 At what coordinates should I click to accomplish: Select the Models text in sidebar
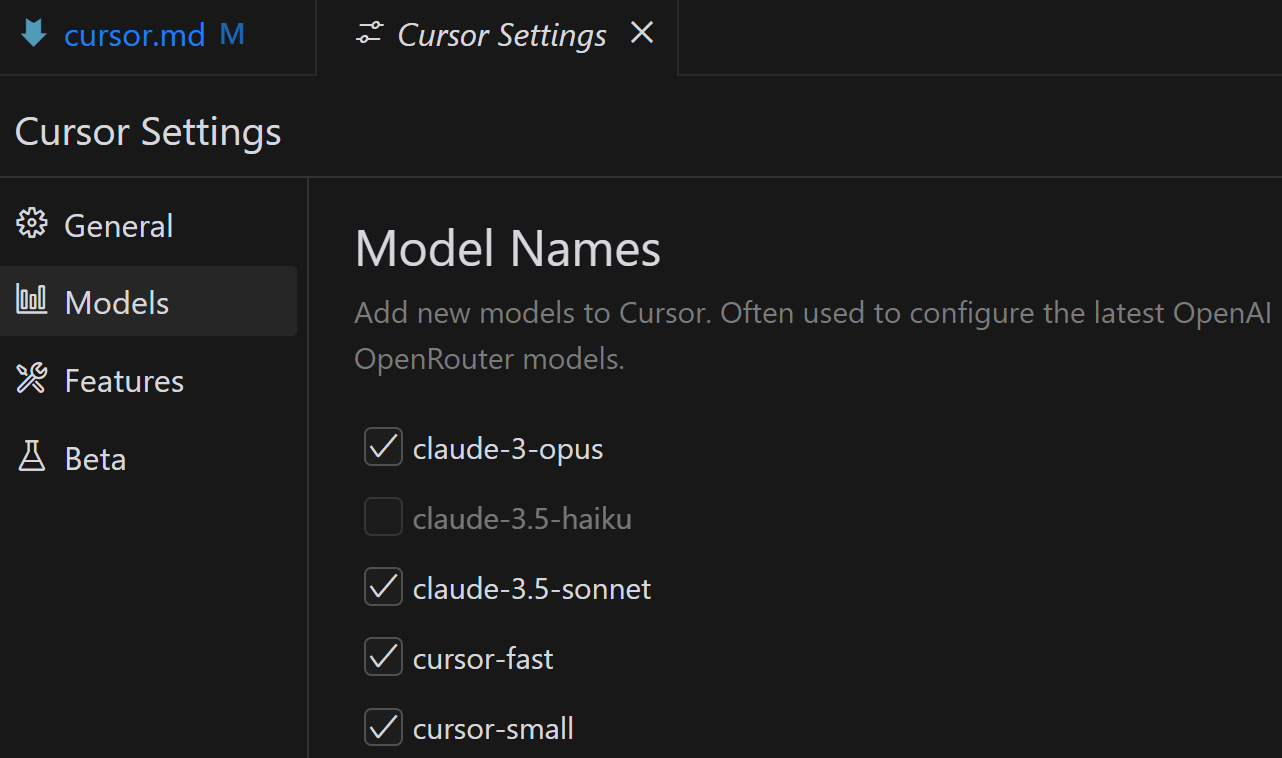pos(117,303)
